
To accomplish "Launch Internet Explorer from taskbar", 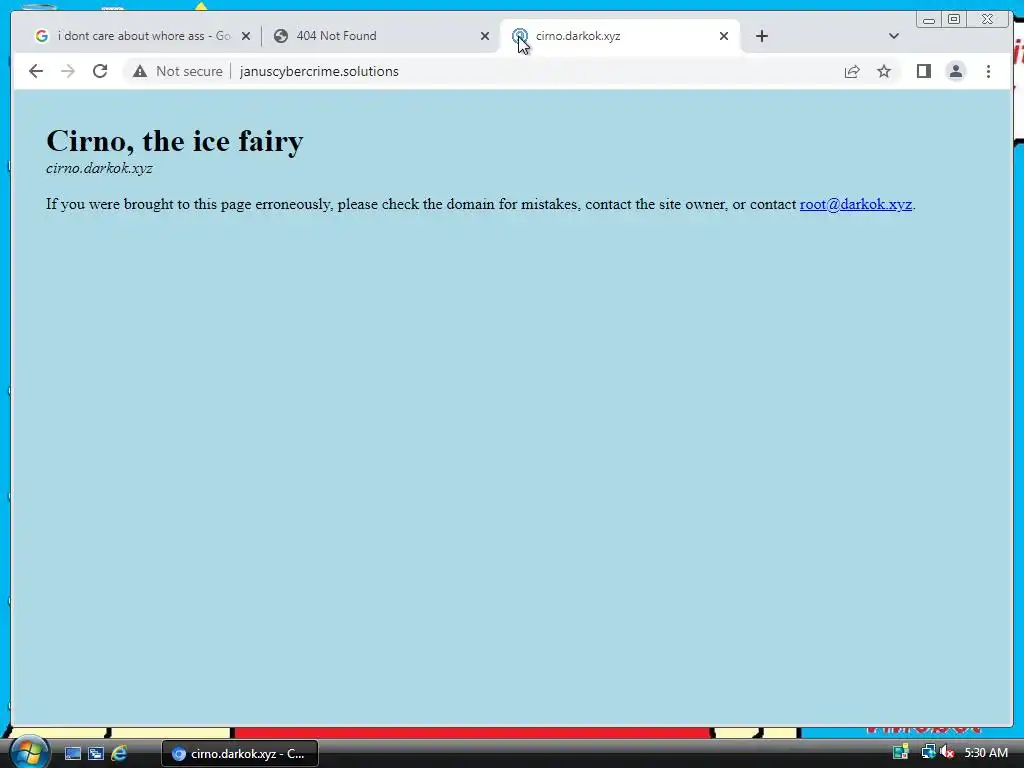I will coord(119,753).
